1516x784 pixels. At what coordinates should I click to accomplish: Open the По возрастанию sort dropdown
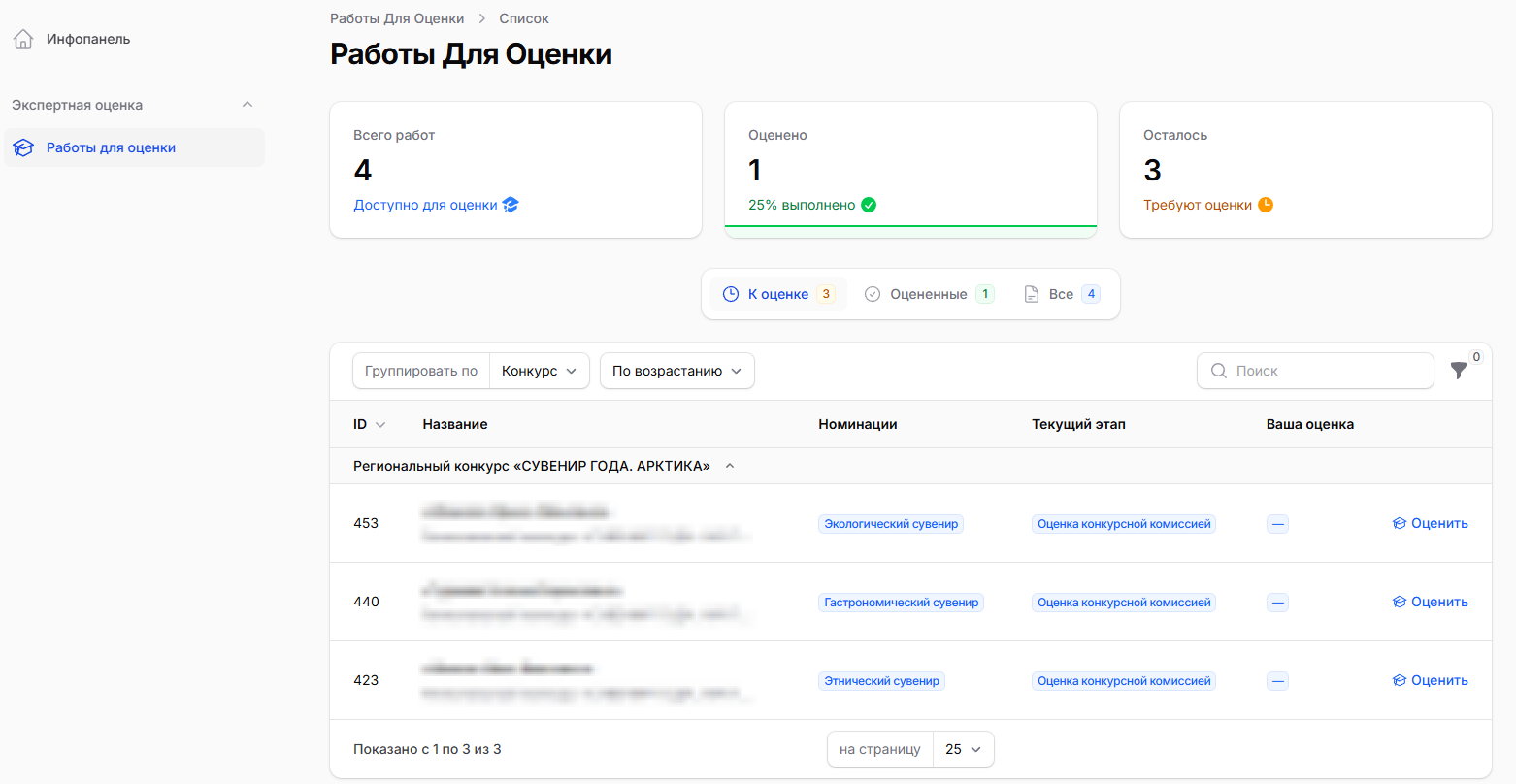point(677,371)
